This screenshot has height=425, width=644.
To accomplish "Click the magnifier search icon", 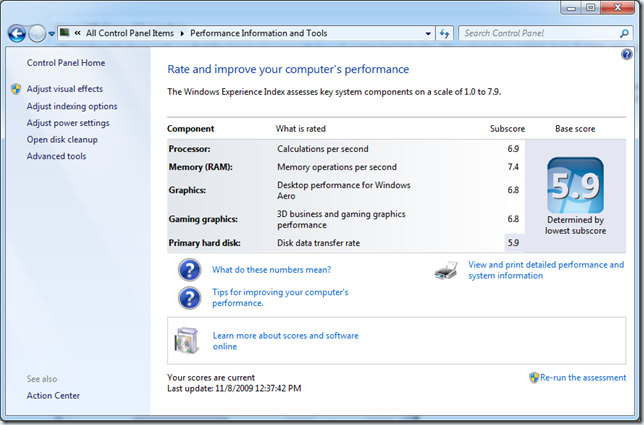I will [624, 33].
